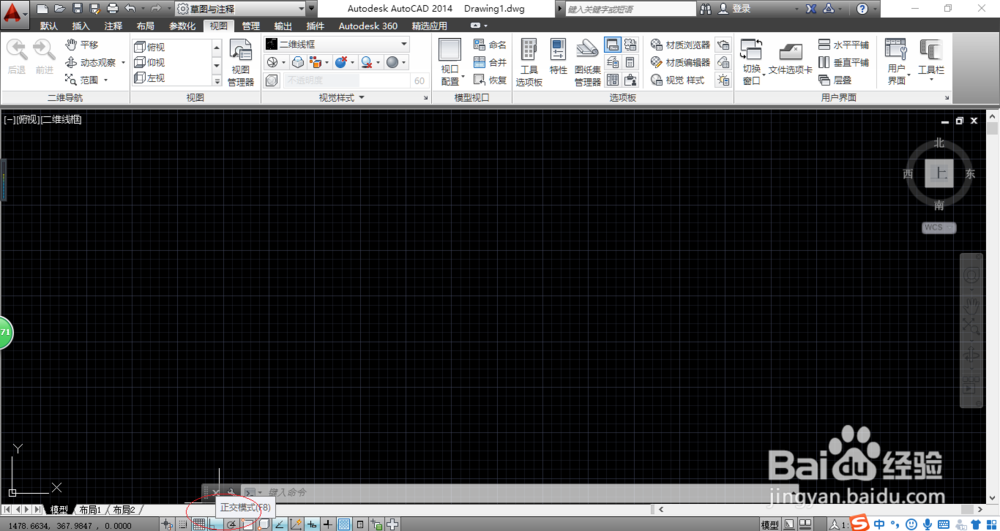Open the 工具选项板 tool palettes
This screenshot has width=1000, height=531.
pyautogui.click(x=529, y=62)
